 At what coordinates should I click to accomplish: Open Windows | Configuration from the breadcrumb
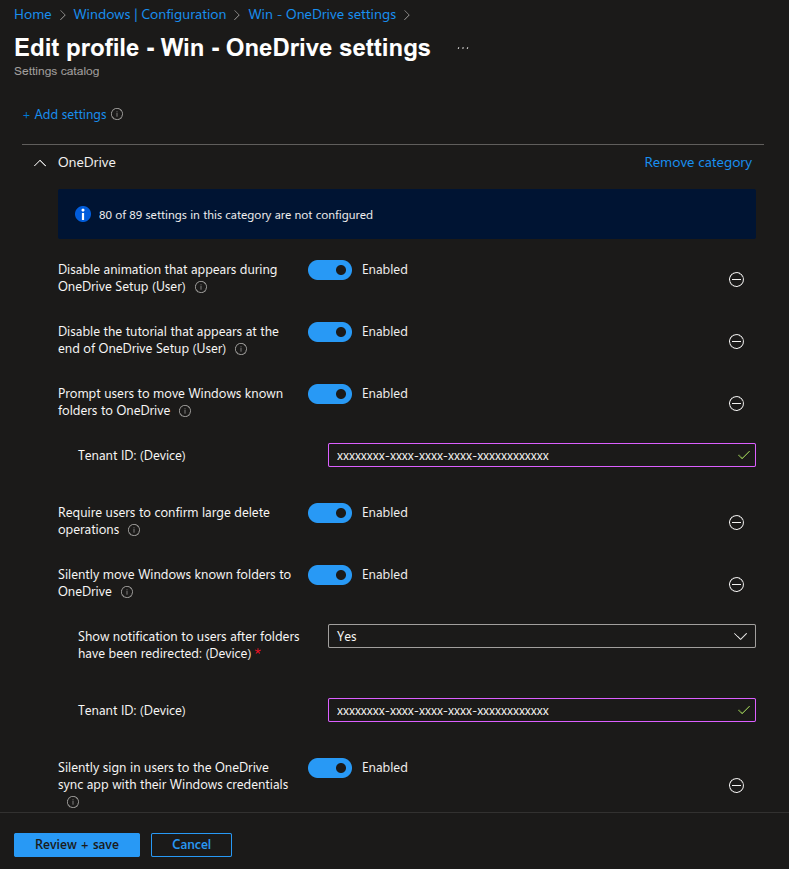tap(149, 14)
